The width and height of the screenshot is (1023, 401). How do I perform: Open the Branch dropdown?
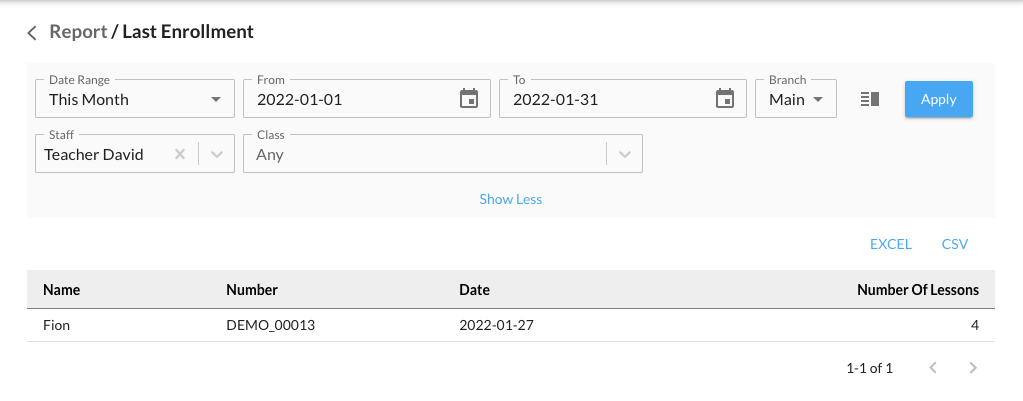796,99
